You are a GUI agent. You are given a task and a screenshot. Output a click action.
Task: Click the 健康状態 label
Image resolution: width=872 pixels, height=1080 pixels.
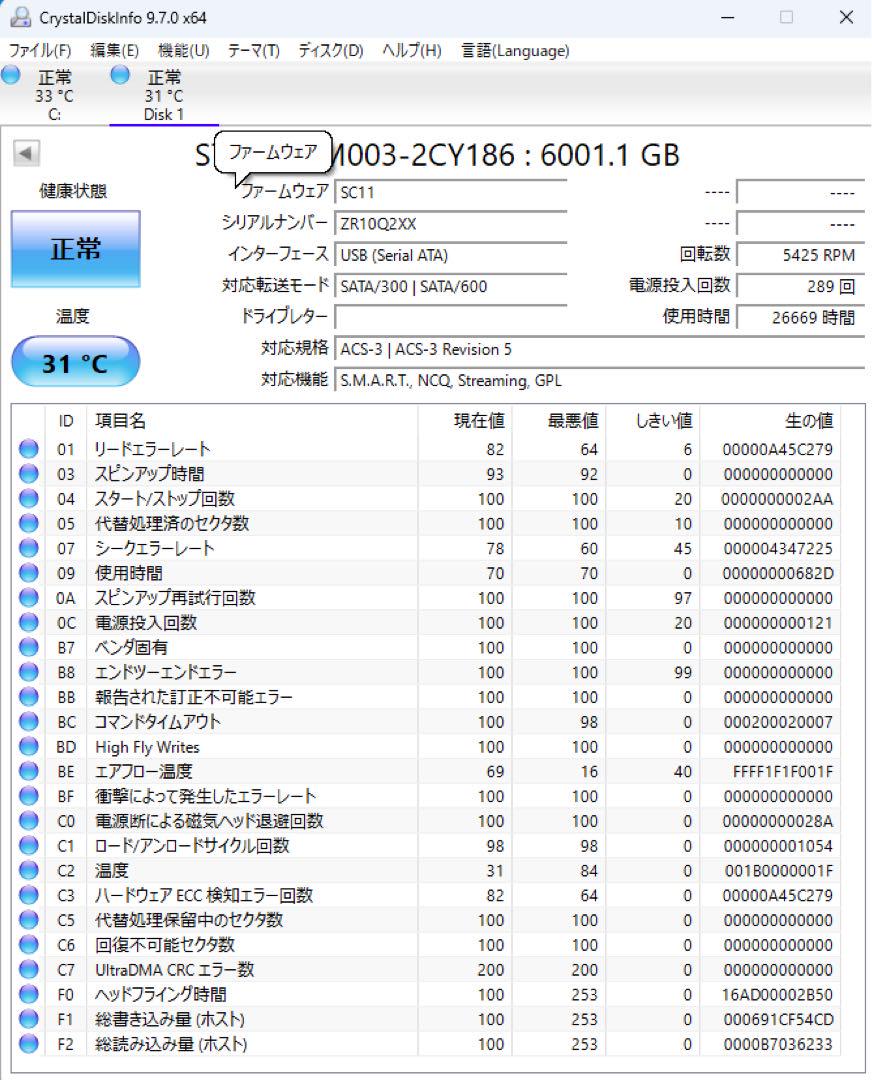[73, 191]
